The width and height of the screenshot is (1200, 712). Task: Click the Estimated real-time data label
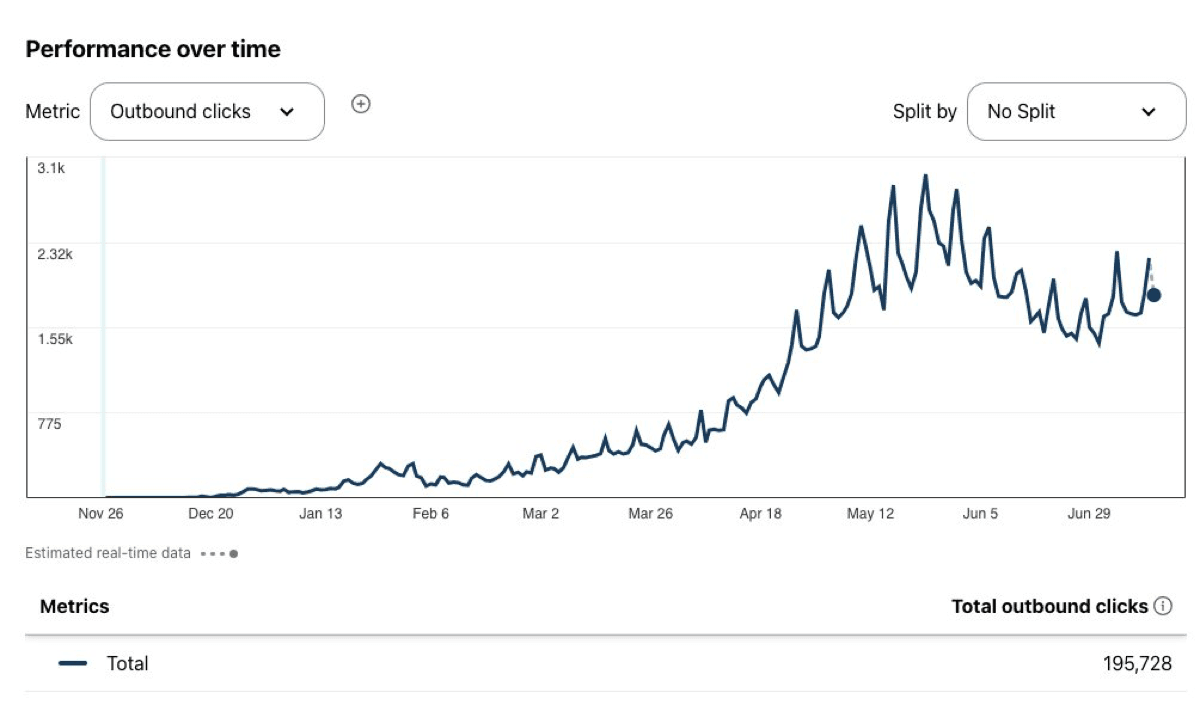pos(107,553)
